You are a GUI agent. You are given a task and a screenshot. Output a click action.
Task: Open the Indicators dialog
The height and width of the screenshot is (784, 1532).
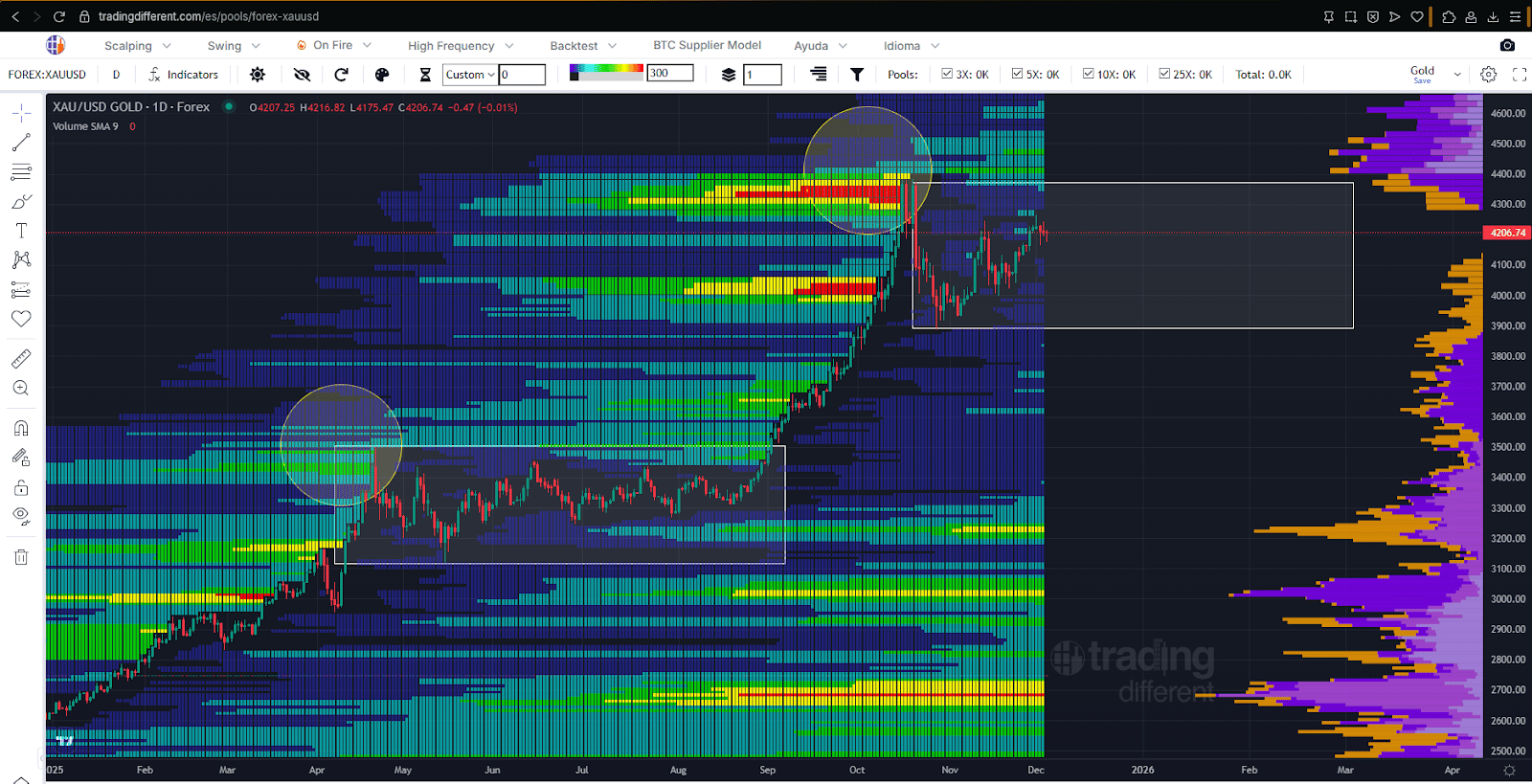coord(183,75)
